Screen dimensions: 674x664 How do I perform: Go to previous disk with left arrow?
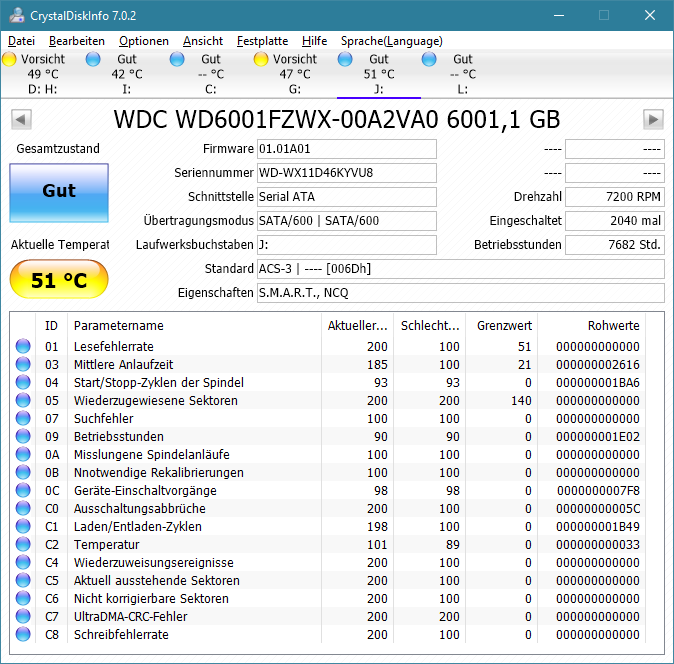tap(21, 119)
